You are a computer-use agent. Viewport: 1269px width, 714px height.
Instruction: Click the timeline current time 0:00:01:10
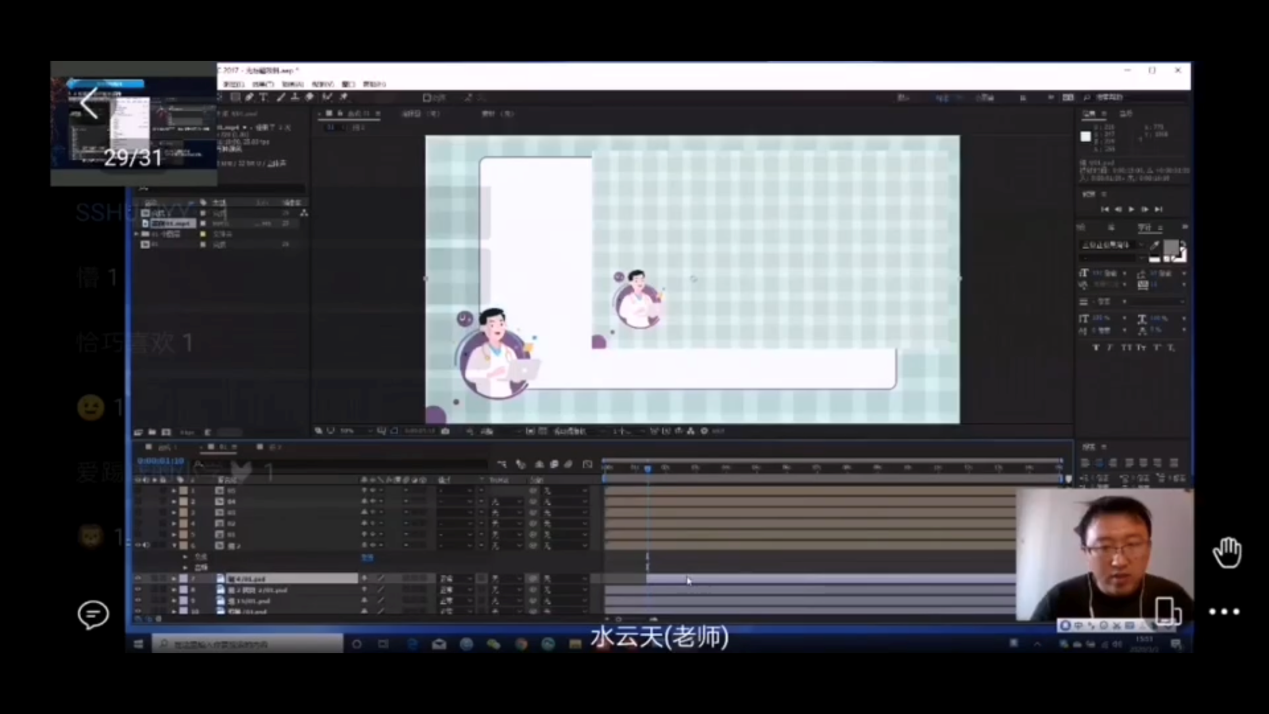161,462
